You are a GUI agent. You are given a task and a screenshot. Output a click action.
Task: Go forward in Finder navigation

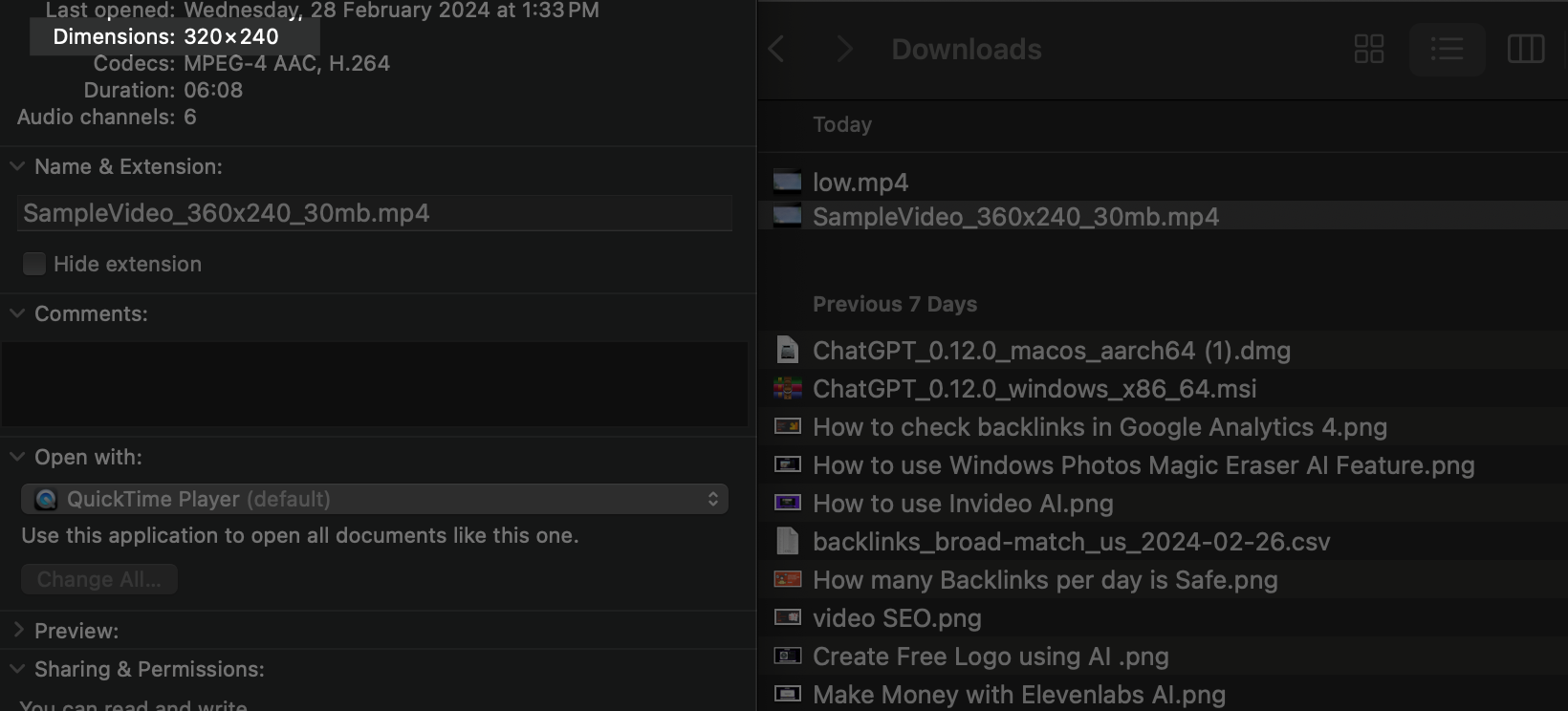point(843,50)
